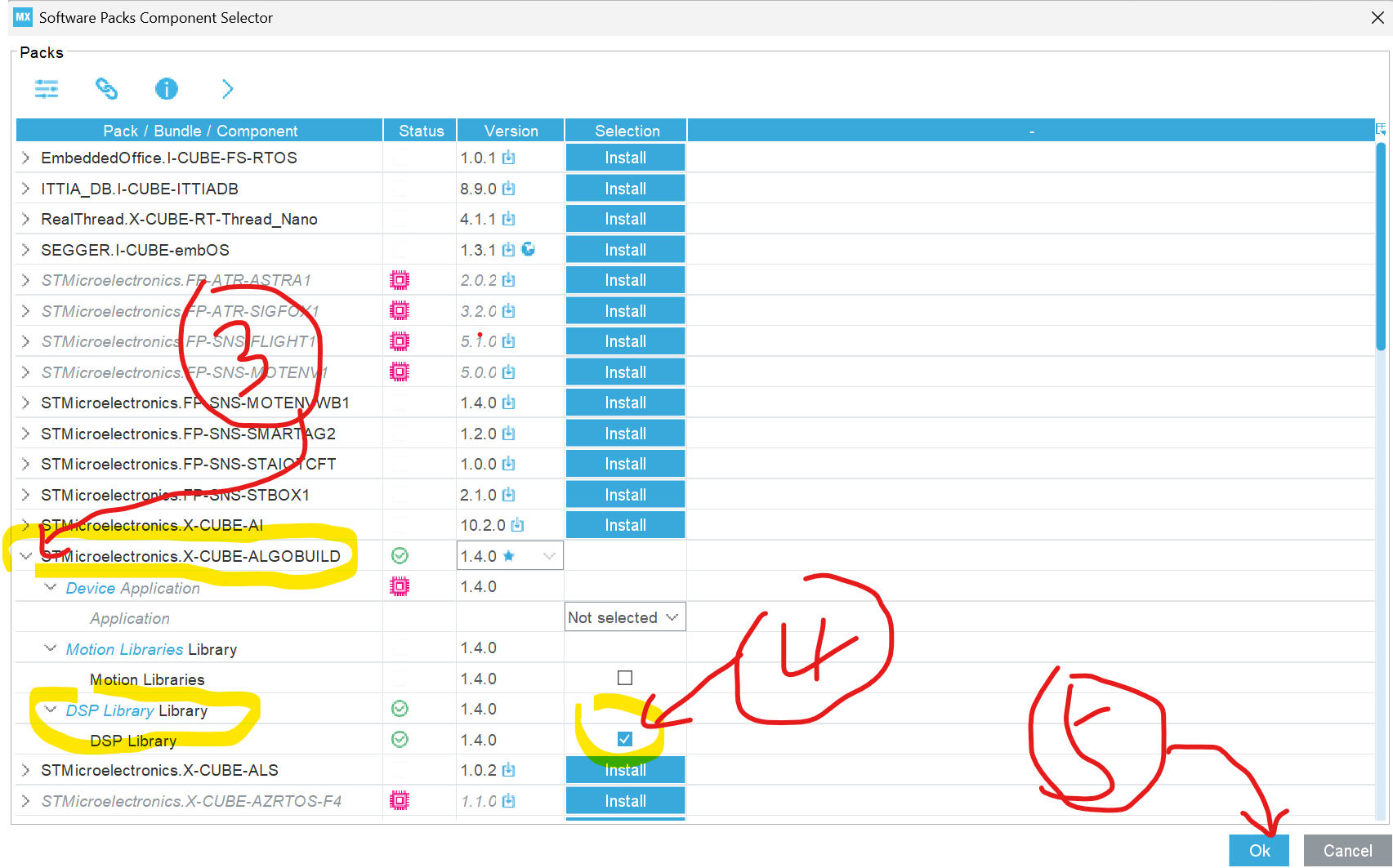Expand the EmbeddedOffice.I-CUBE-FS-RTOS pack
This screenshot has width=1393, height=868.
pos(25,158)
